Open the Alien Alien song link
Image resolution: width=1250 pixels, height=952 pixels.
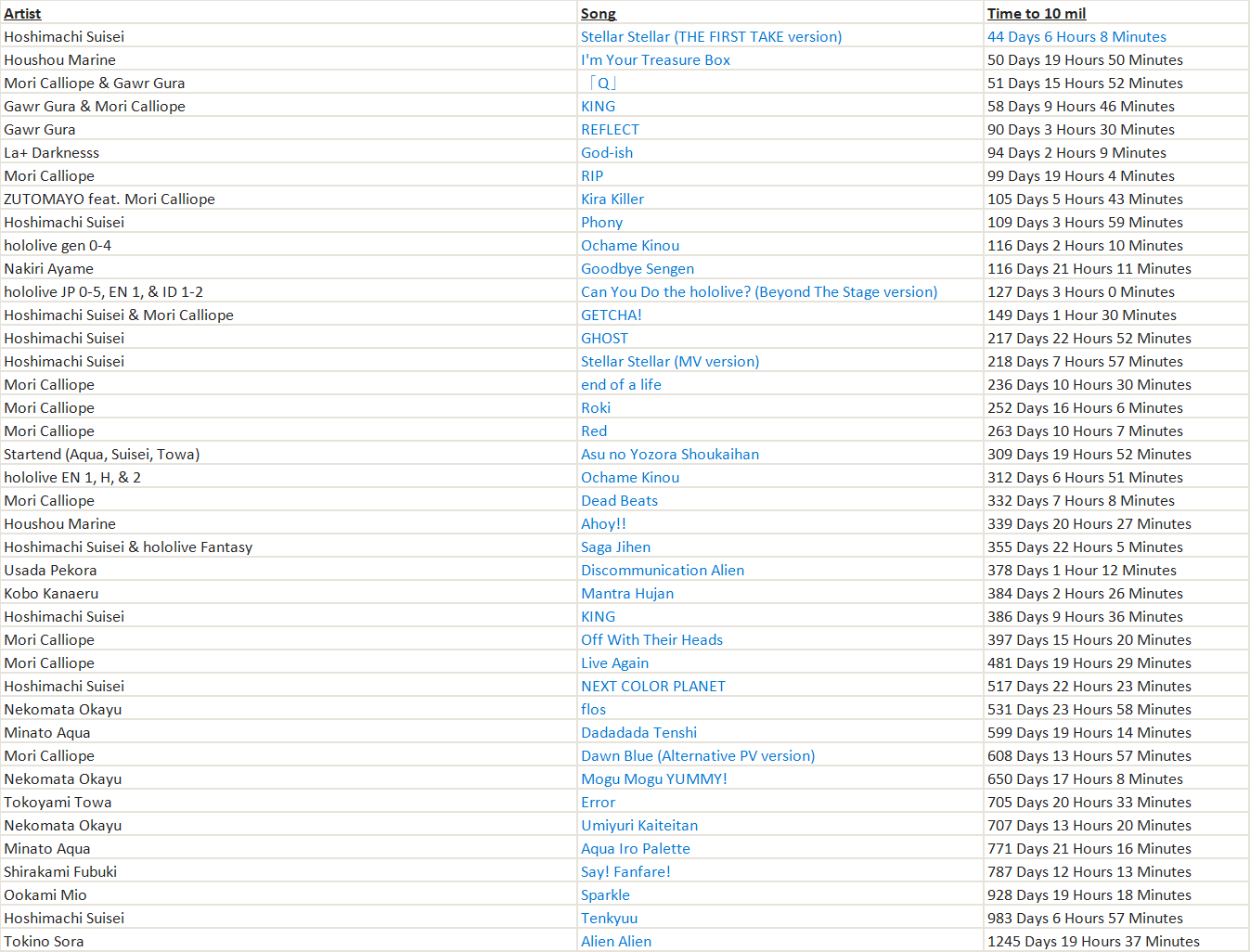616,942
